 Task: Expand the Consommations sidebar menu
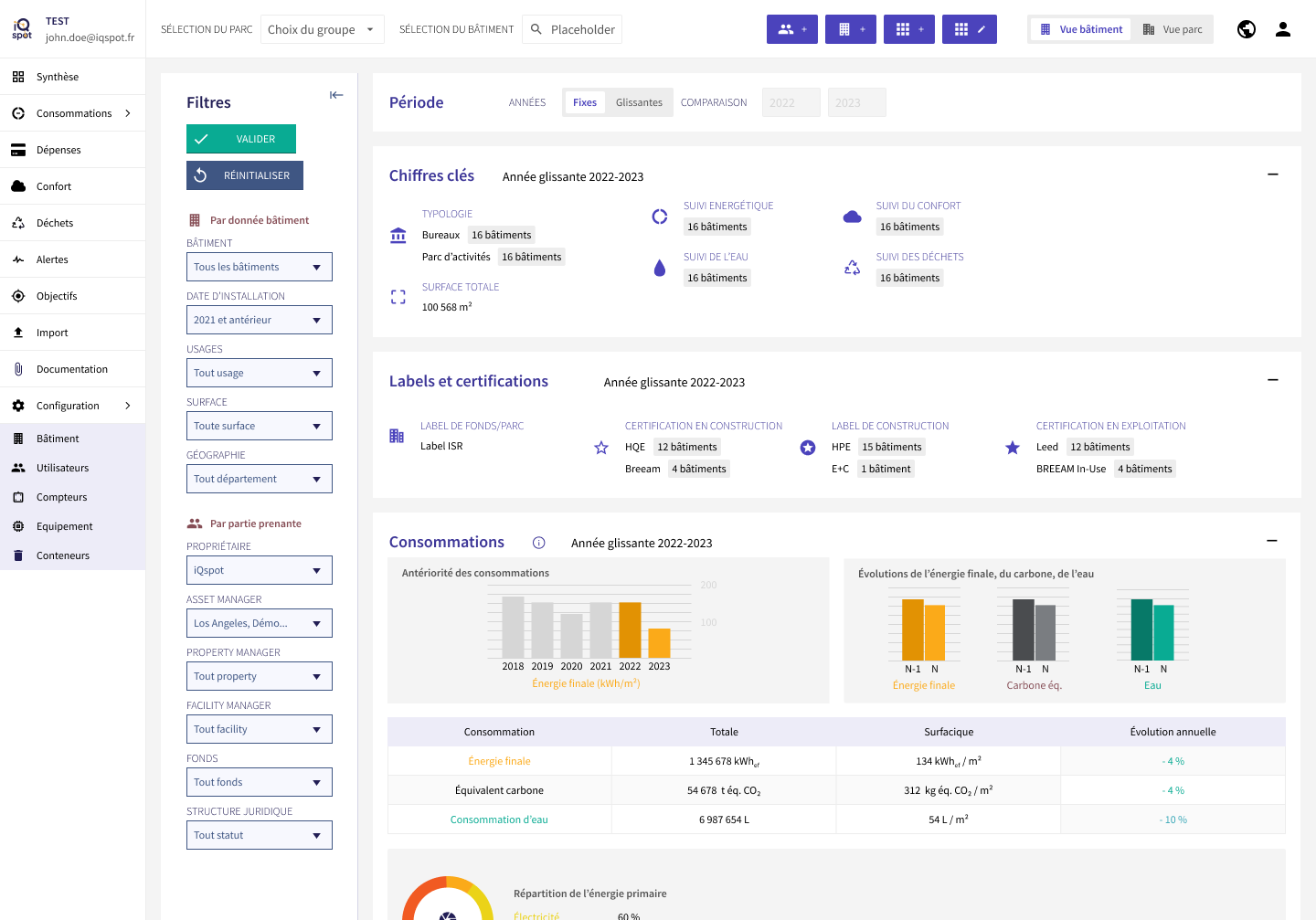tap(128, 113)
